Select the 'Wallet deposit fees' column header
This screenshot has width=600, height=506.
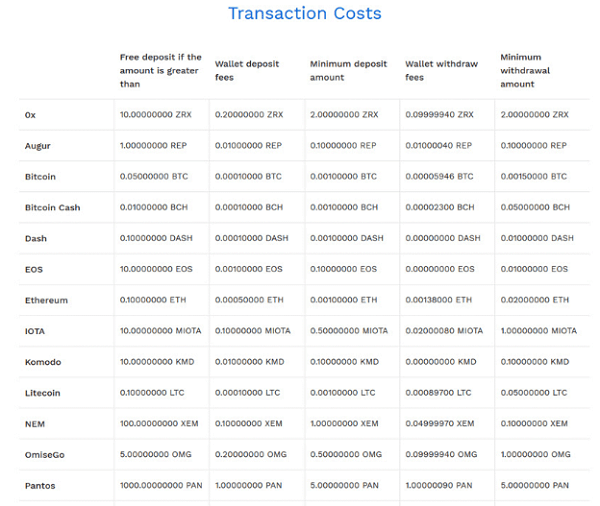click(247, 70)
